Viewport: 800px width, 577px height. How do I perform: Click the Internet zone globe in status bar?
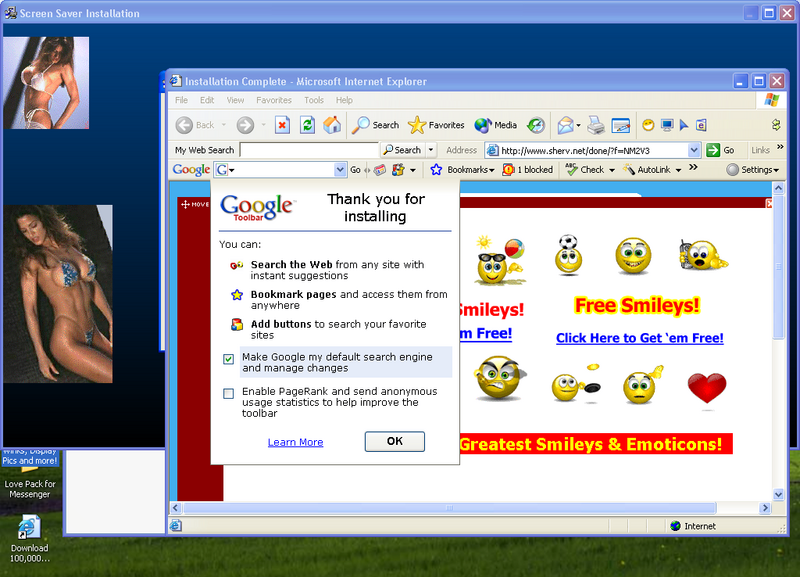point(676,526)
